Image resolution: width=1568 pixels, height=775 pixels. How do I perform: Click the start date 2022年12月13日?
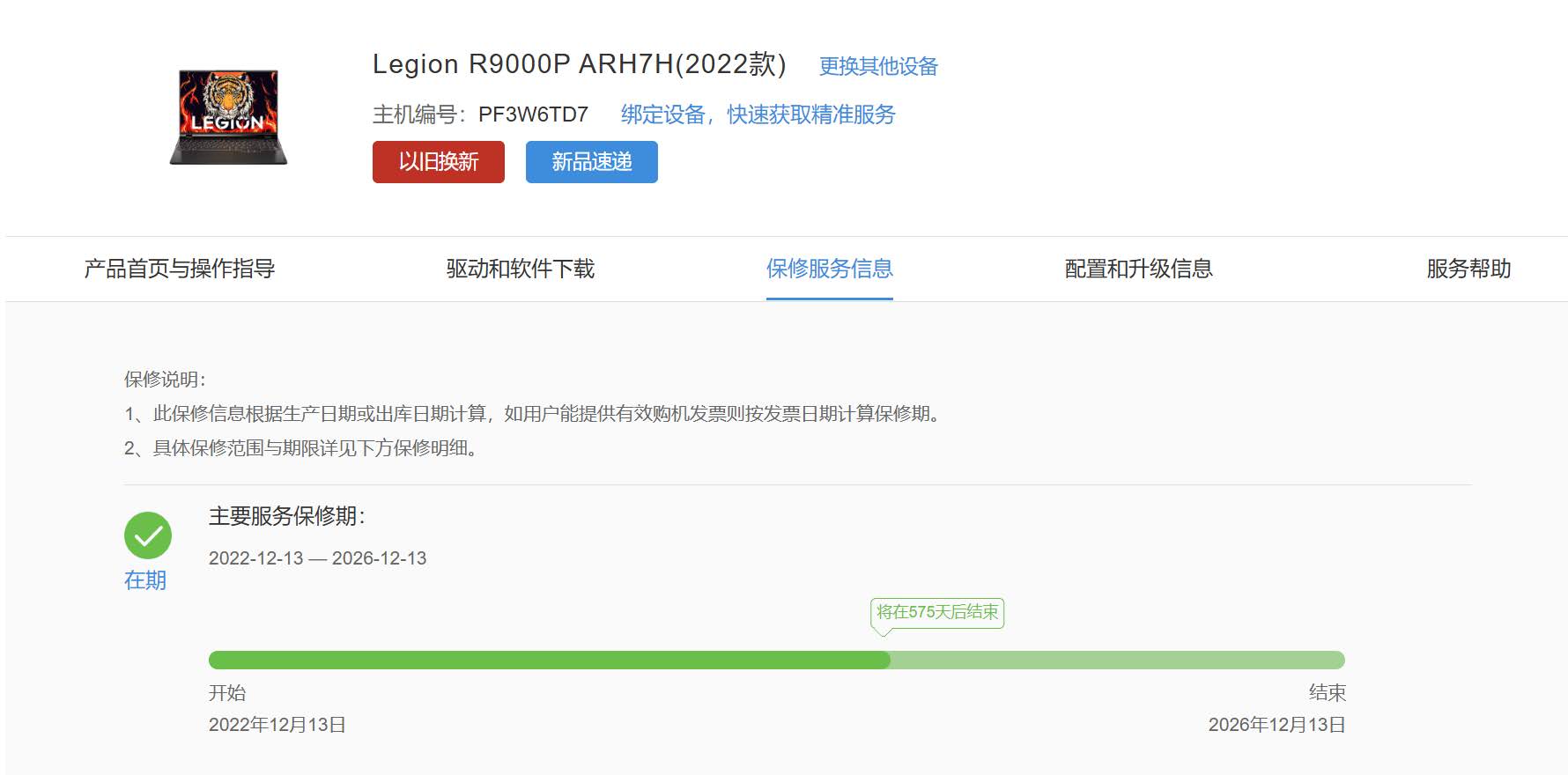click(x=277, y=725)
